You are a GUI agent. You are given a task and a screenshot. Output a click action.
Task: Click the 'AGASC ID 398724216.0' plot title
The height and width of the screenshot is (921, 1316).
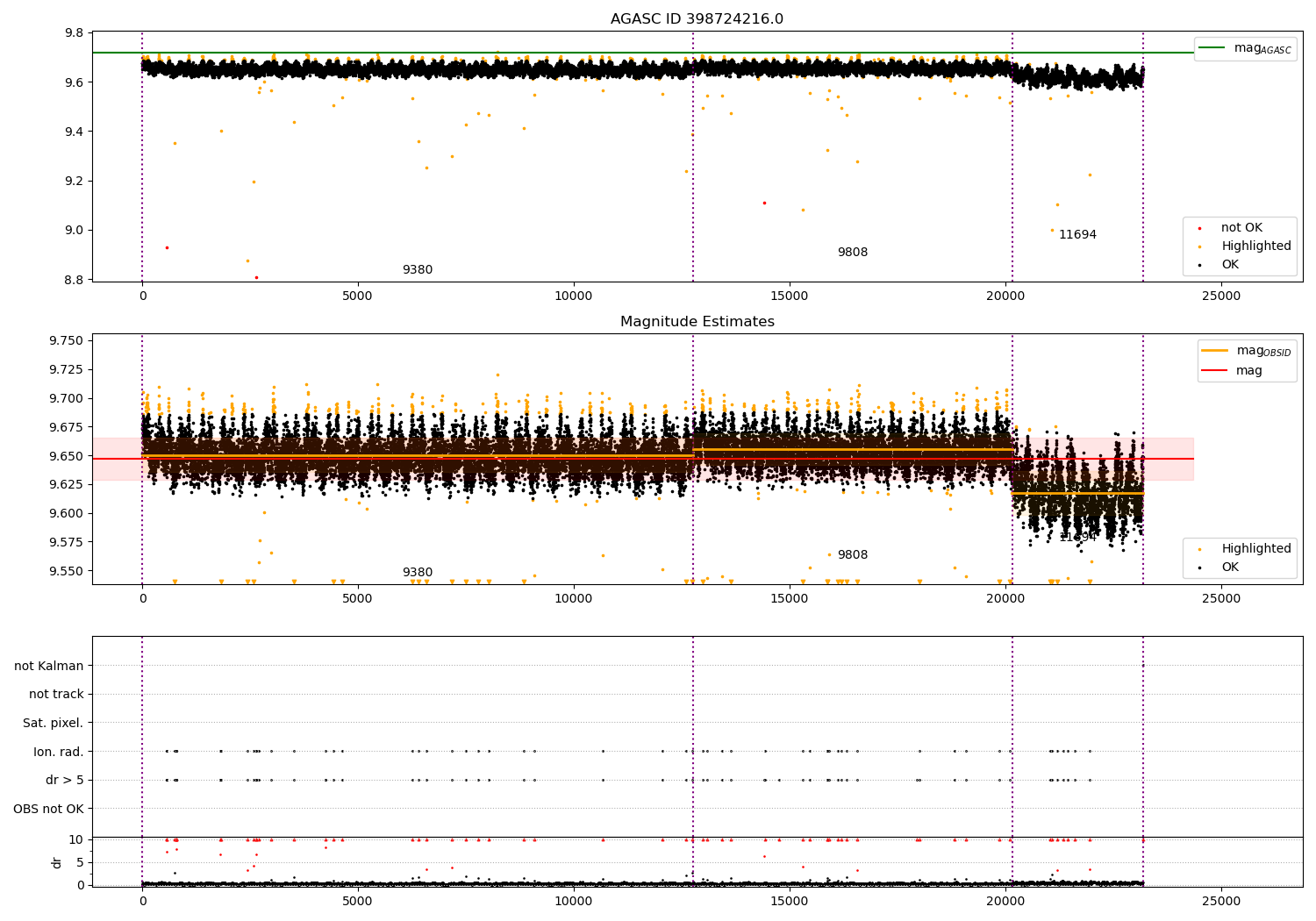(697, 19)
